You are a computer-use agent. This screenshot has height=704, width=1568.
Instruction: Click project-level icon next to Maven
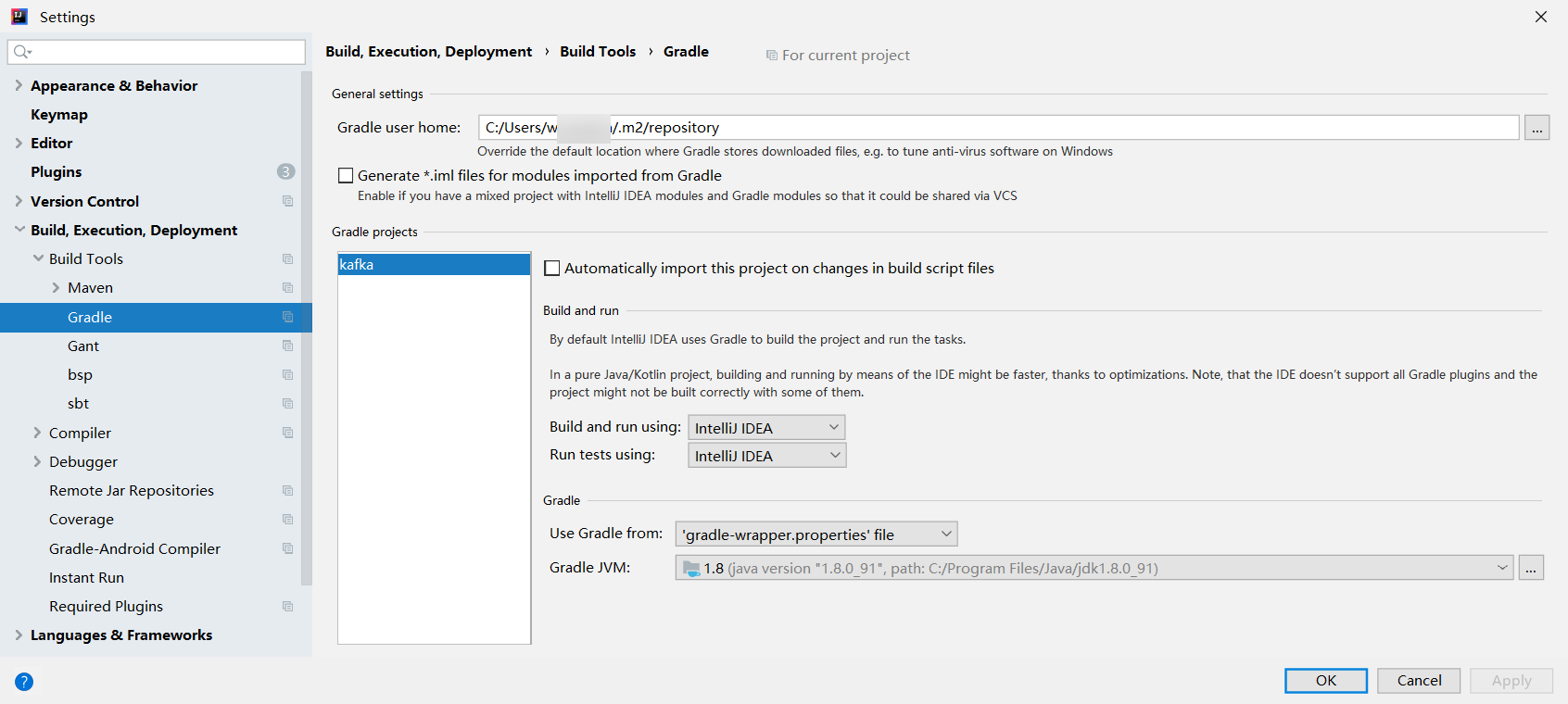click(x=287, y=288)
